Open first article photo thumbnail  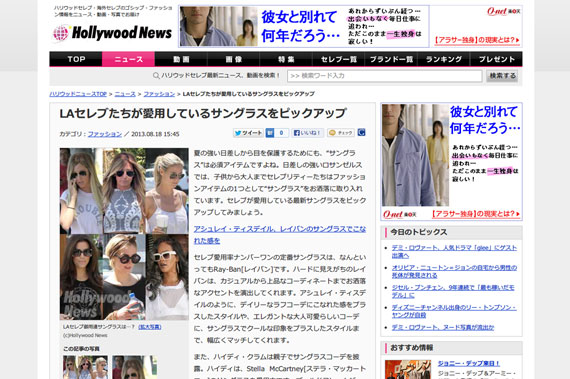(85, 367)
